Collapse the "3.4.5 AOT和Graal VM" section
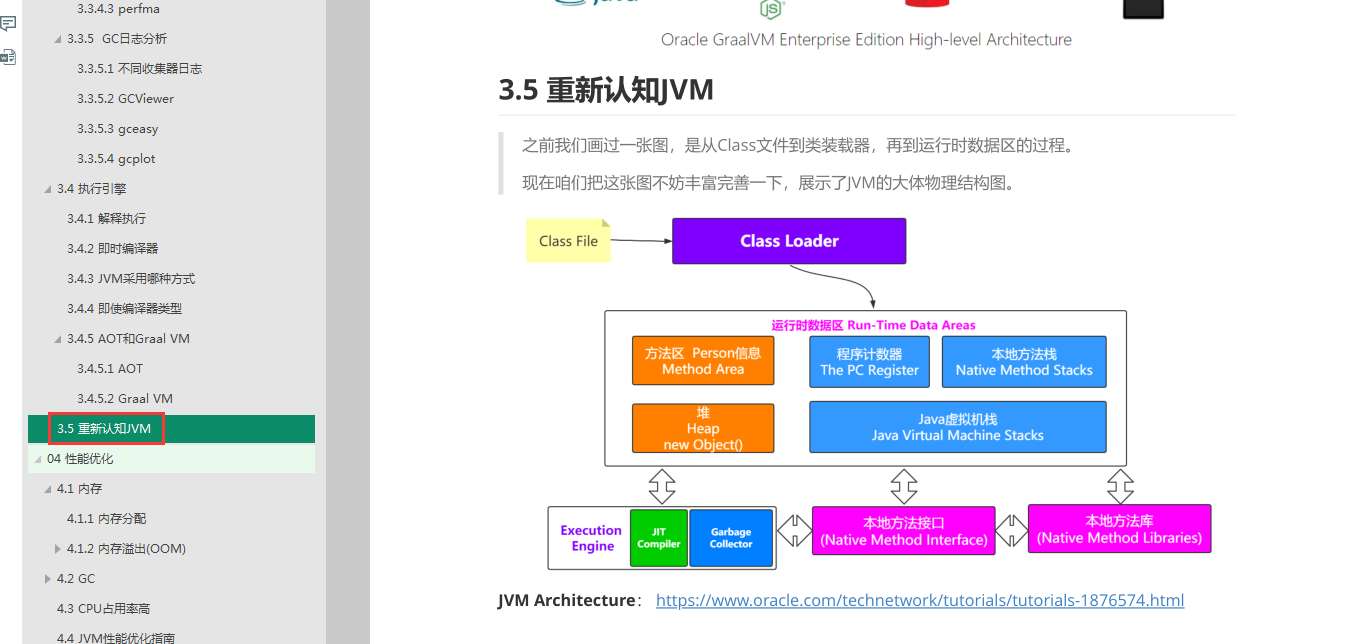The width and height of the screenshot is (1361, 644). [x=58, y=338]
